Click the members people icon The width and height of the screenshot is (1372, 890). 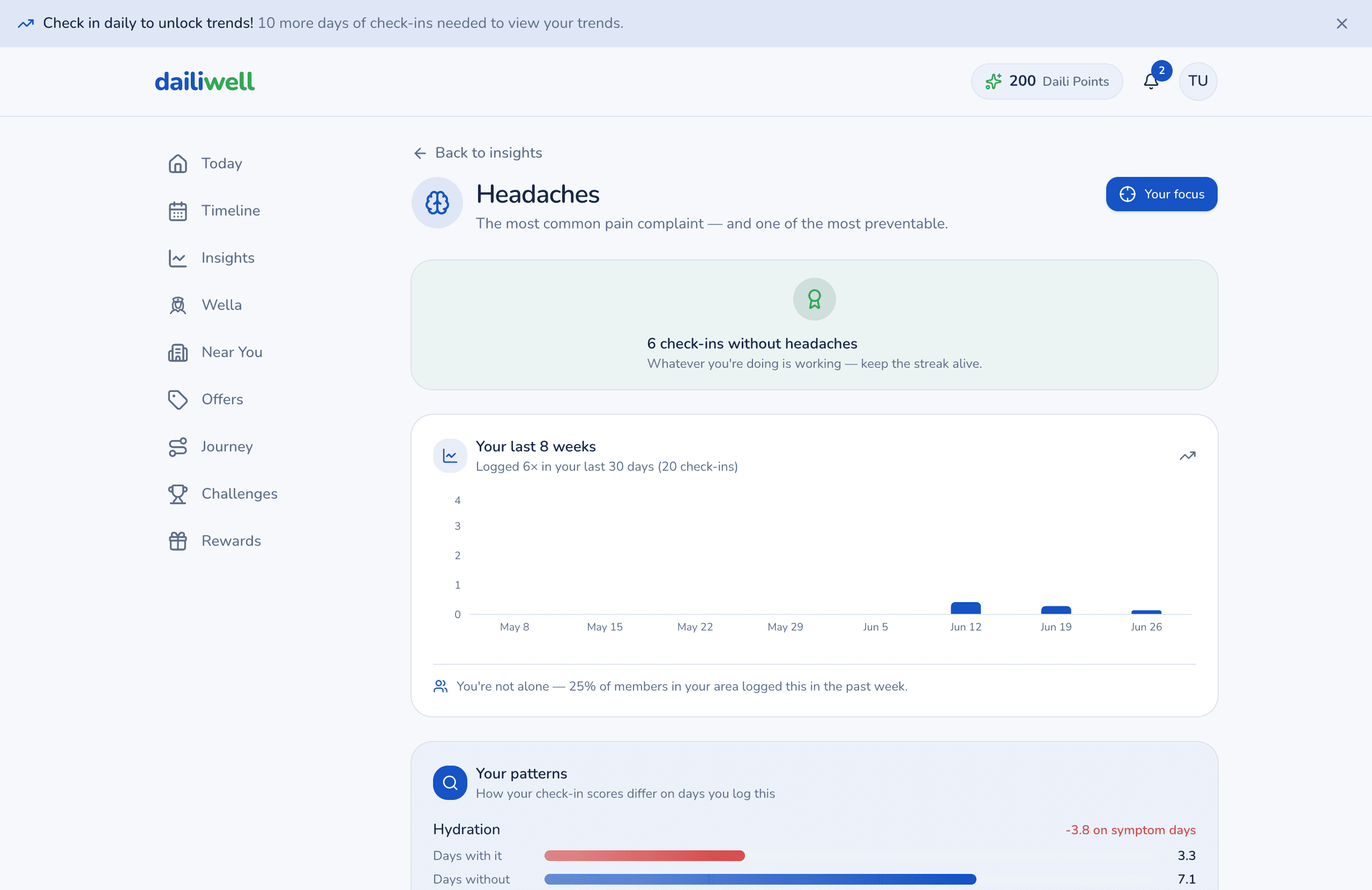tap(441, 686)
